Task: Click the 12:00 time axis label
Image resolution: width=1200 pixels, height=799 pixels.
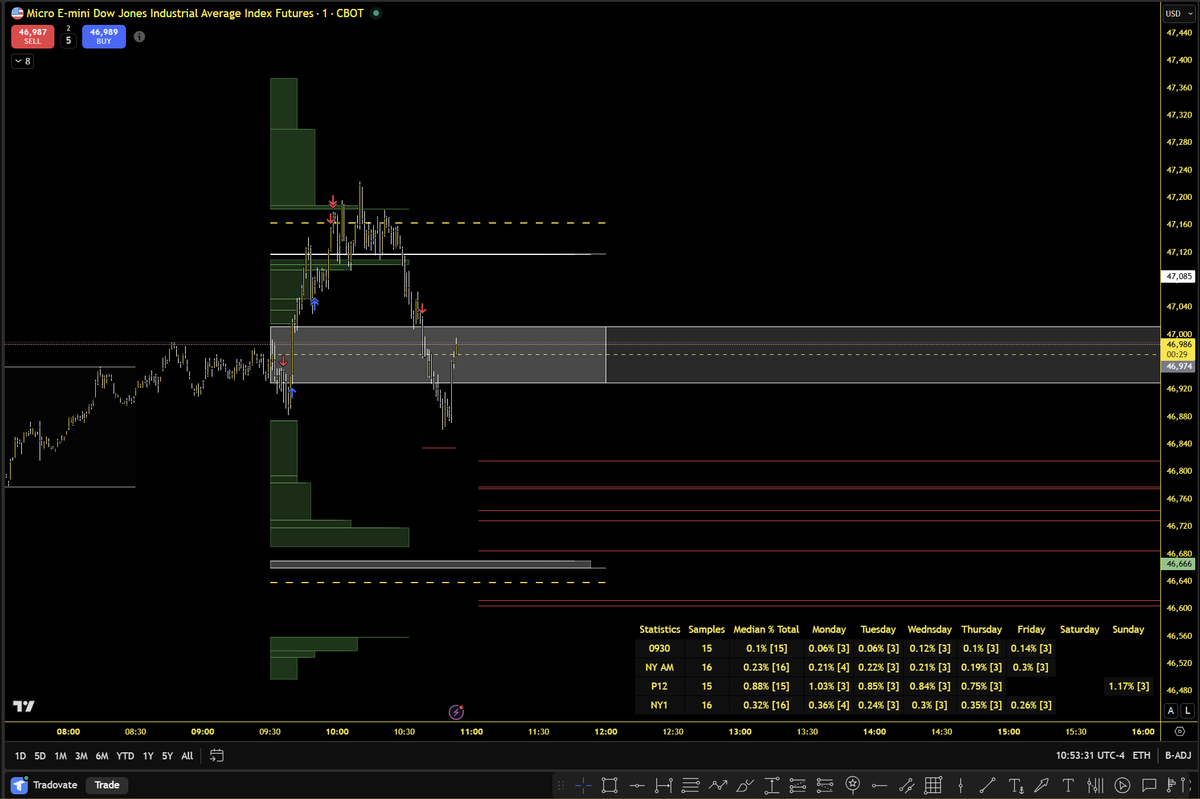Action: point(605,732)
